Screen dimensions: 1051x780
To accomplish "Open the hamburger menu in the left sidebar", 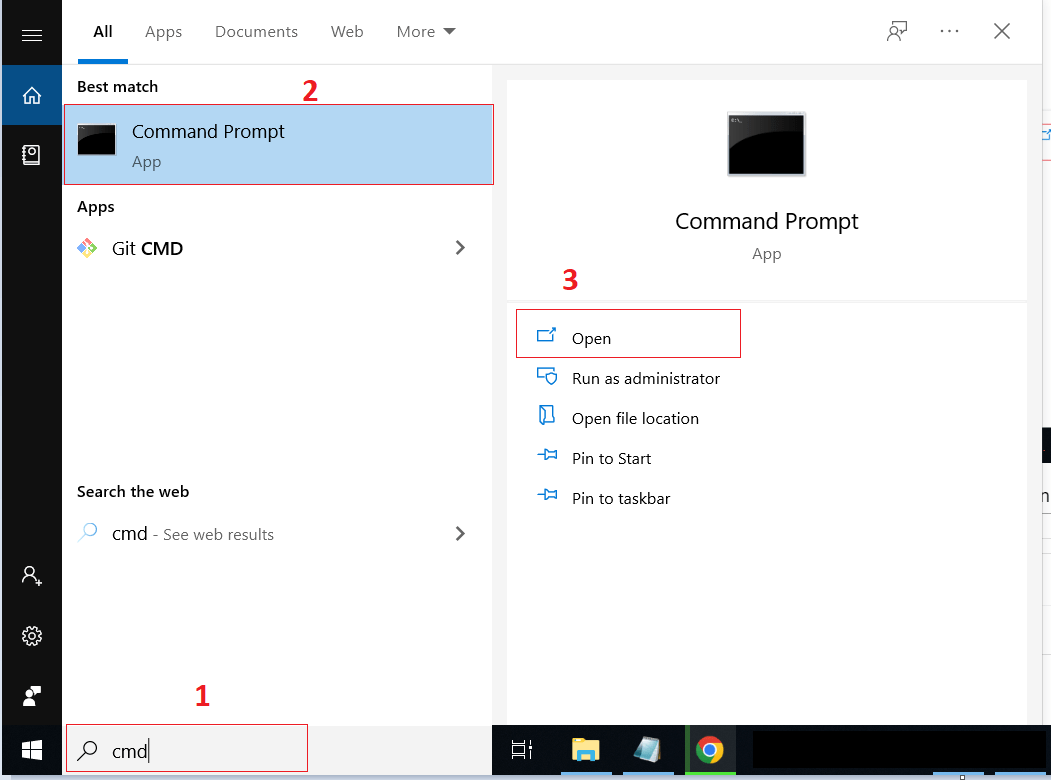I will click(x=31, y=31).
